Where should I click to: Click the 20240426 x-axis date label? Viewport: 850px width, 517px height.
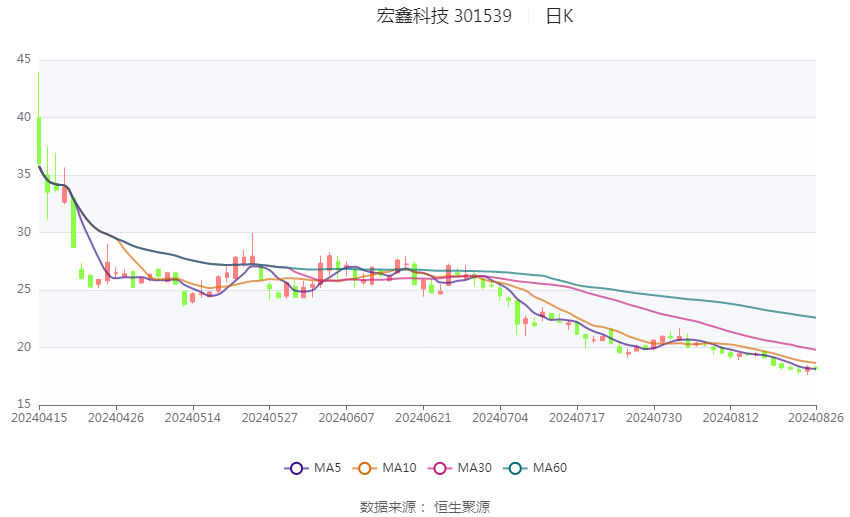(x=116, y=418)
